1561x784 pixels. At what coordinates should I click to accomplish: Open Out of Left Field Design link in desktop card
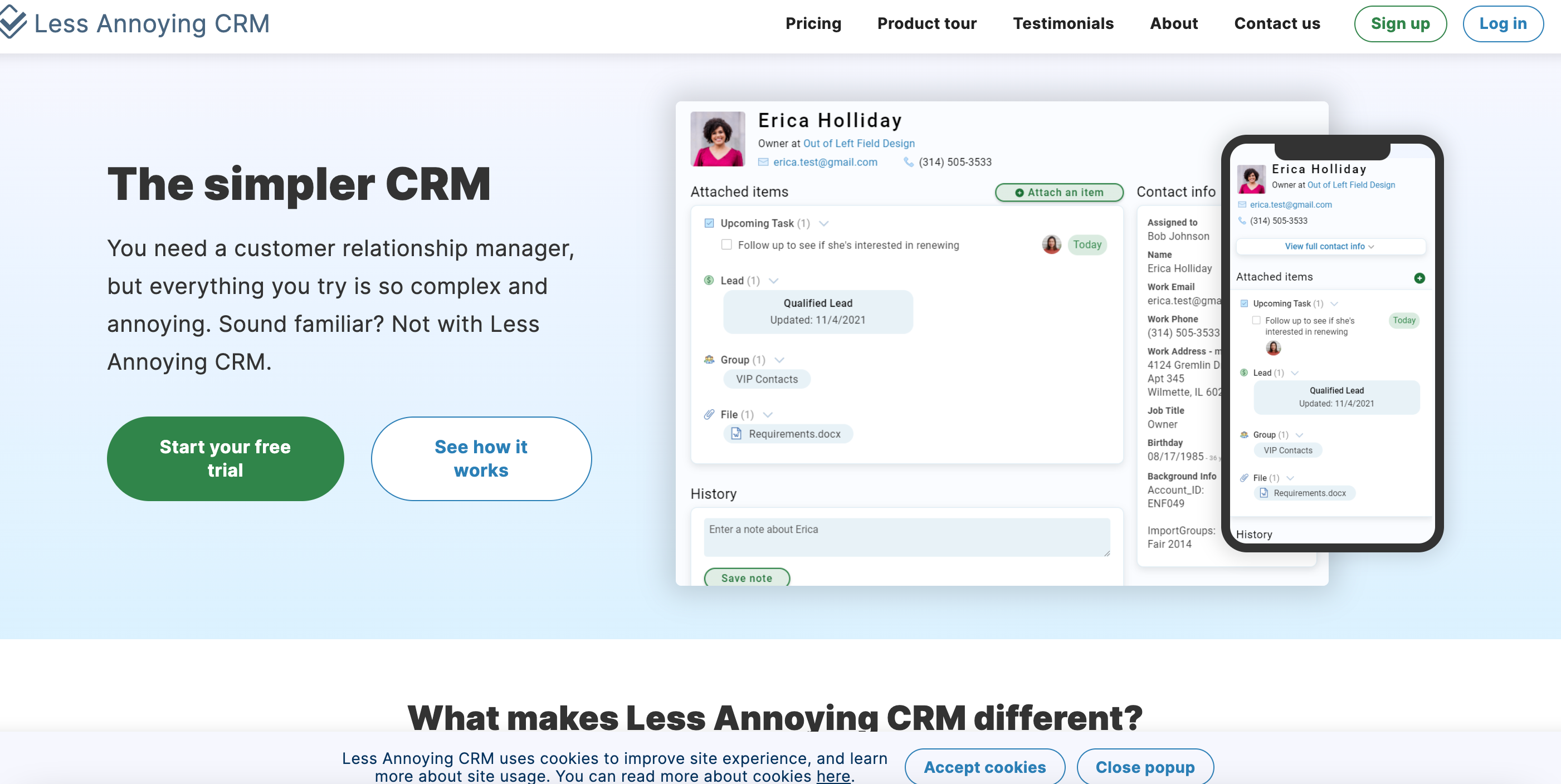tap(858, 144)
